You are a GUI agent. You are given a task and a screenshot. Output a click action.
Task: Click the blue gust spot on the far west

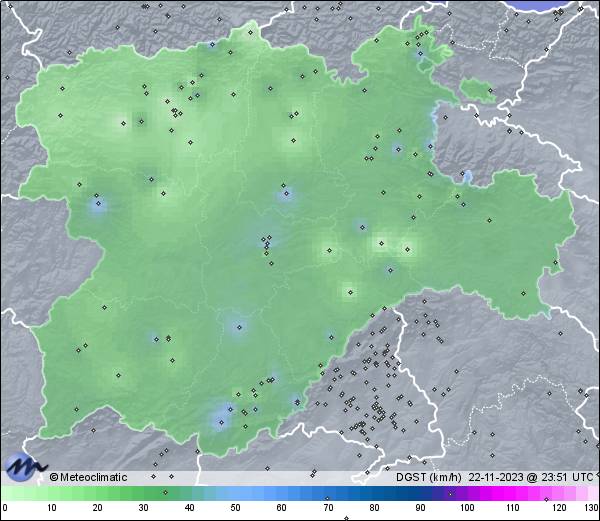97,206
